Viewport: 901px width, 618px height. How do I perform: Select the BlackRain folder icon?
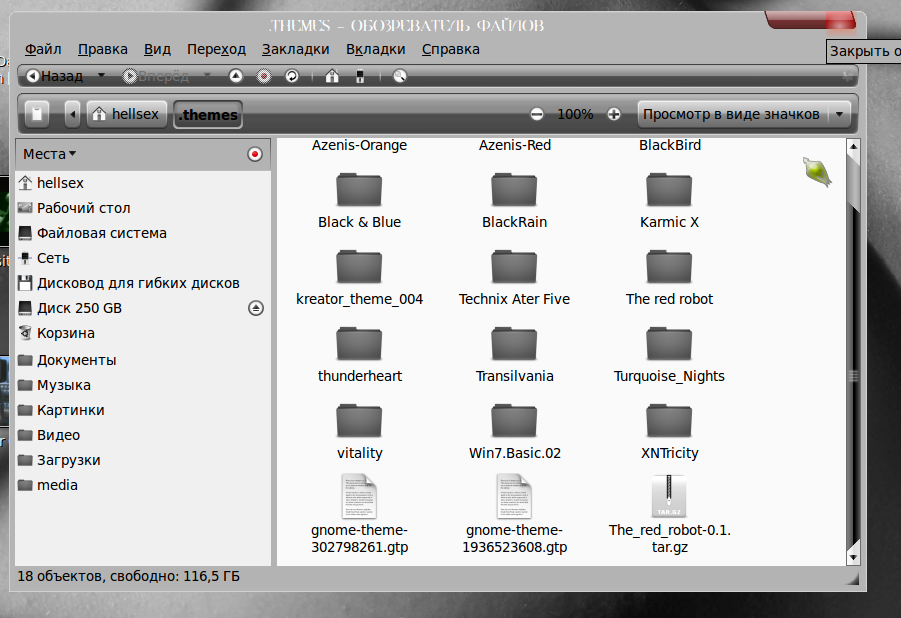pos(514,190)
